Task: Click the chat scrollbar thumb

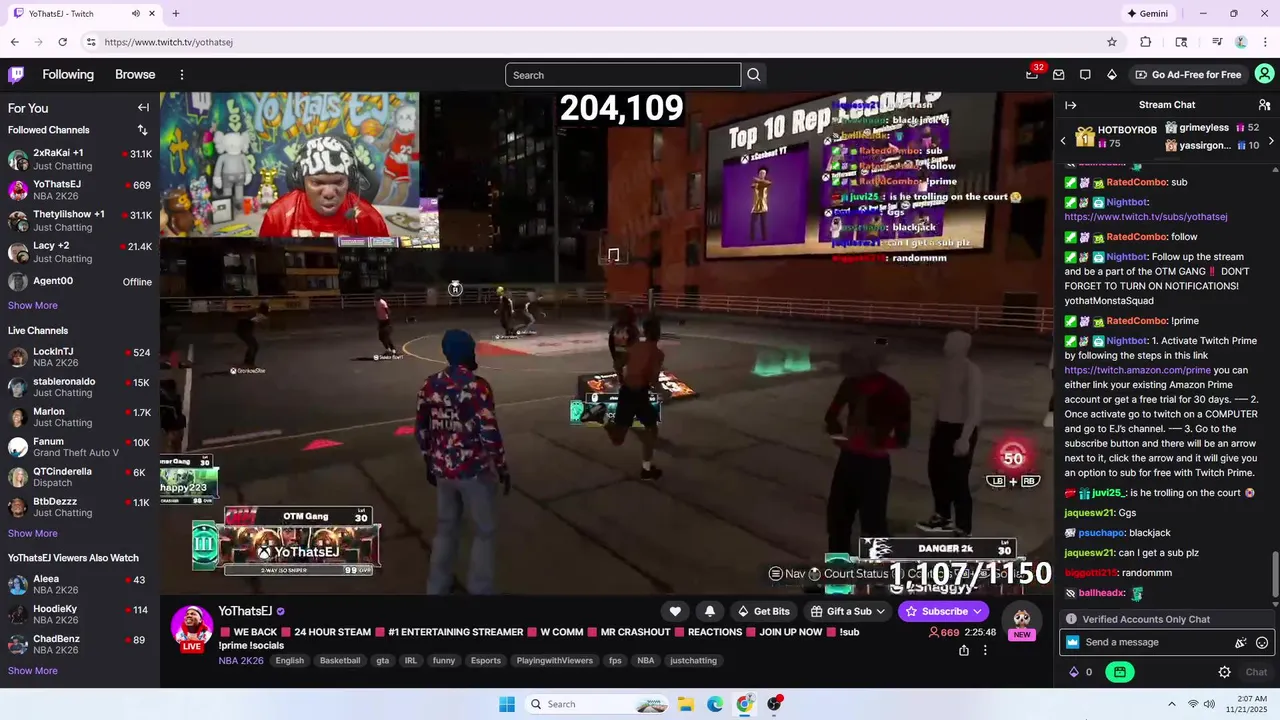Action: click(1274, 577)
